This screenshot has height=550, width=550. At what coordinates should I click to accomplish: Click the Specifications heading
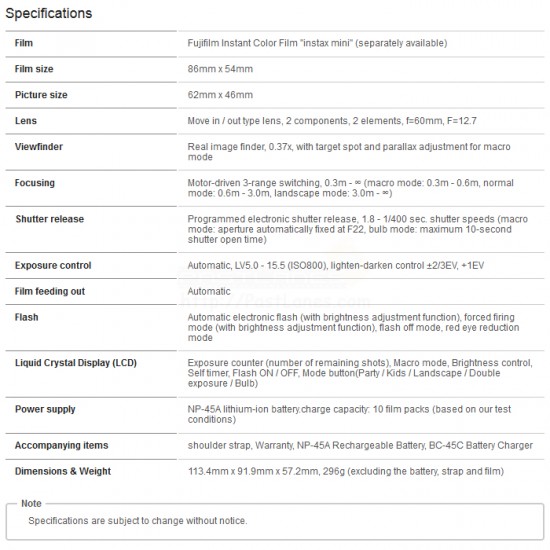(x=49, y=13)
